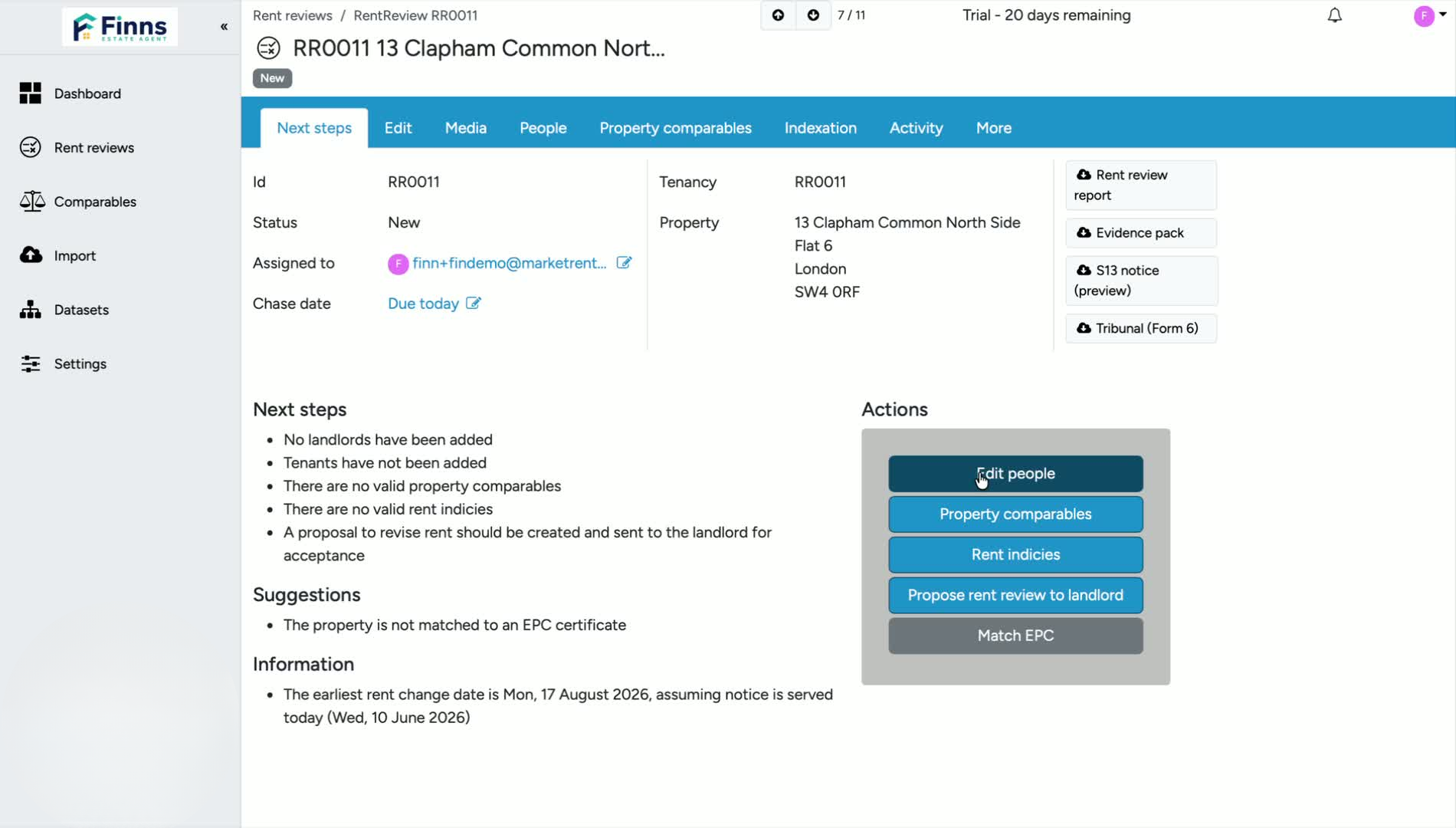Viewport: 1456px width, 828px height.
Task: Select the Next steps tab
Action: (314, 128)
